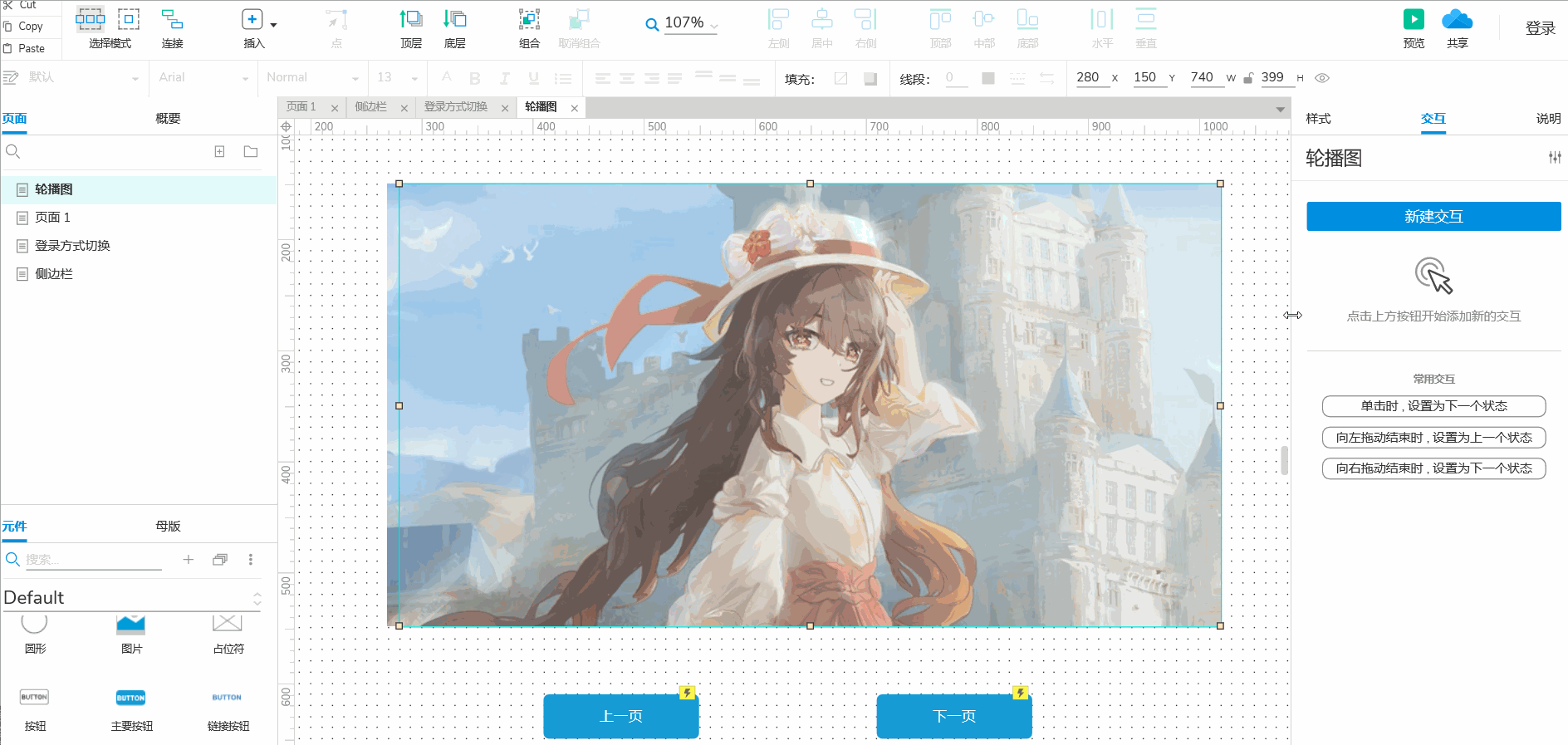This screenshot has height=745, width=1568.
Task: Distribute vertically with 垂直 icon
Action: point(1146,19)
